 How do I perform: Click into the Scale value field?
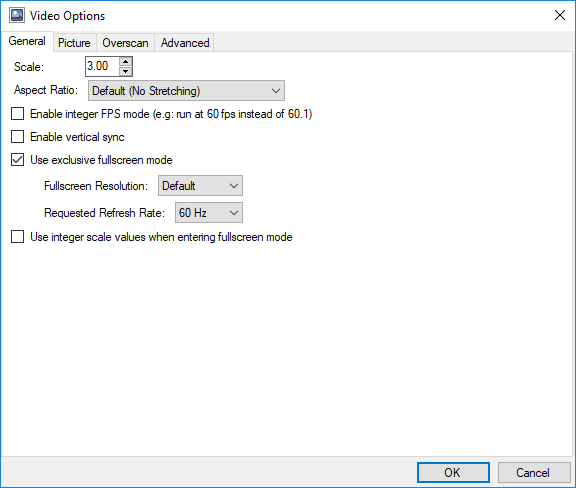[102, 67]
